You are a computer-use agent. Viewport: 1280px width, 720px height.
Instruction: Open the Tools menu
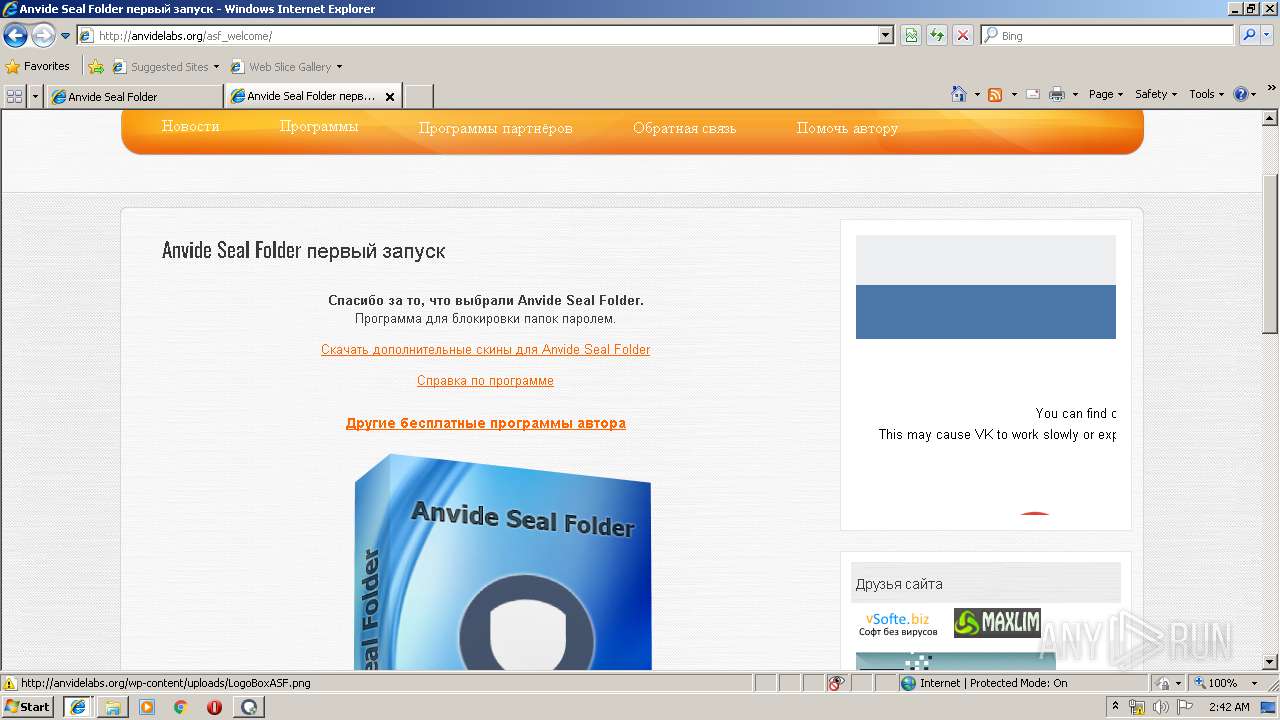click(x=1207, y=94)
